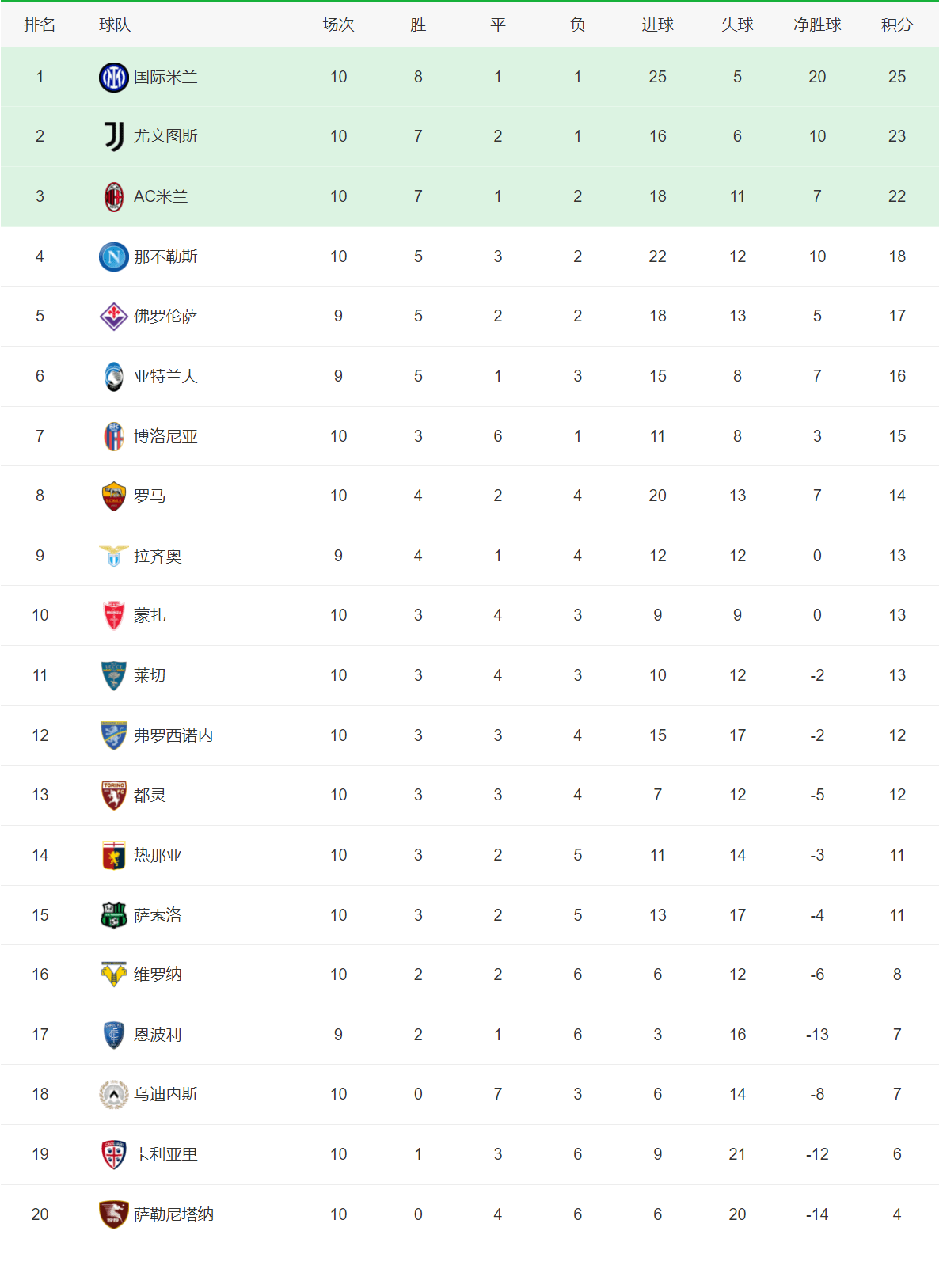Click the Juventus logo icon
The width and height of the screenshot is (943, 1288).
click(114, 136)
